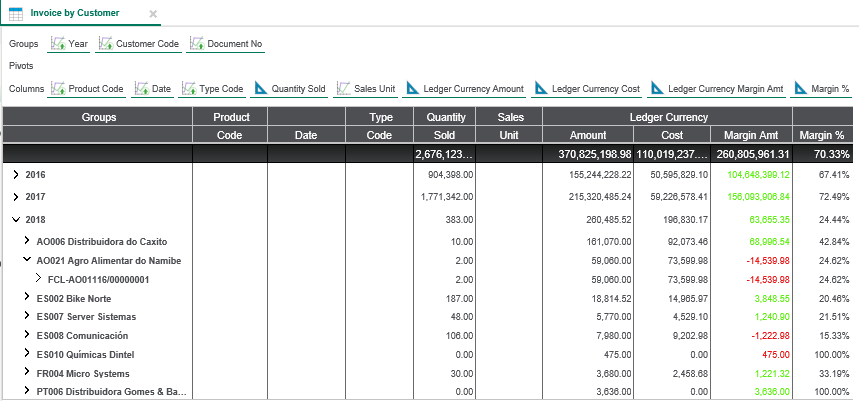
Task: Expand document FCL-AO01116/00000001 row
Action: pyautogui.click(x=38, y=279)
